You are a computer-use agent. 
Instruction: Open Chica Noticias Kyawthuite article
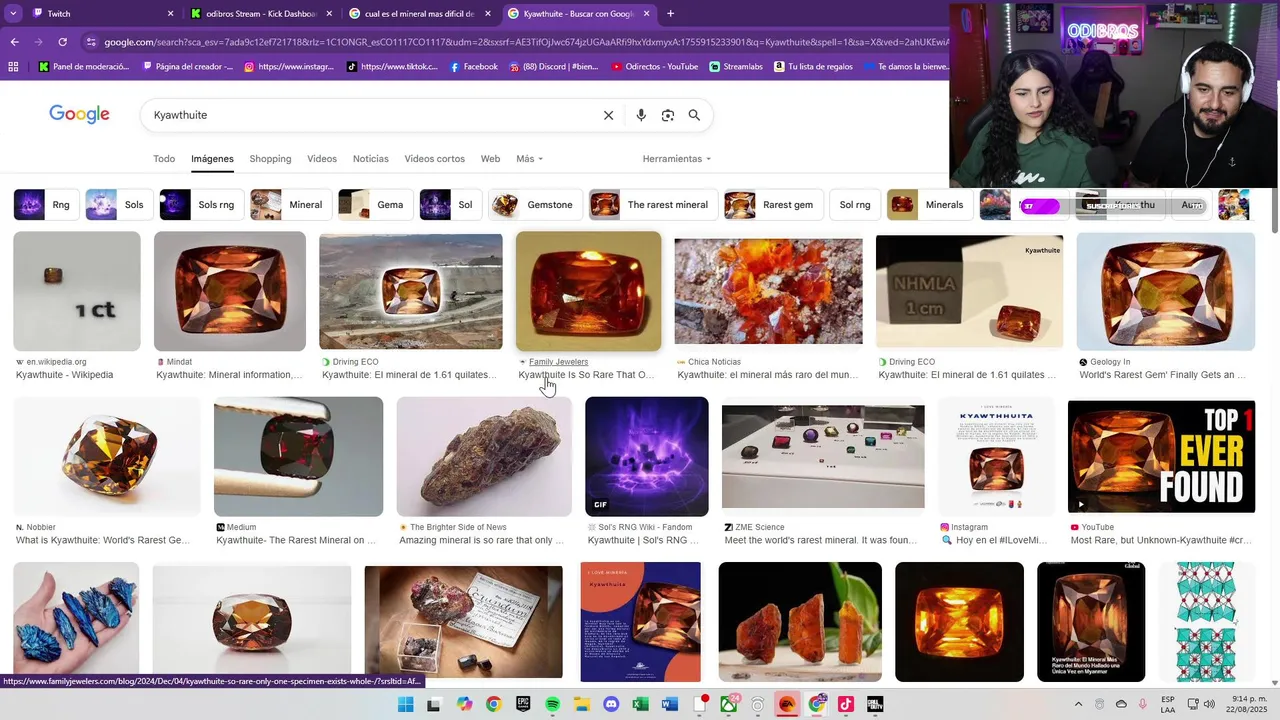click(767, 375)
